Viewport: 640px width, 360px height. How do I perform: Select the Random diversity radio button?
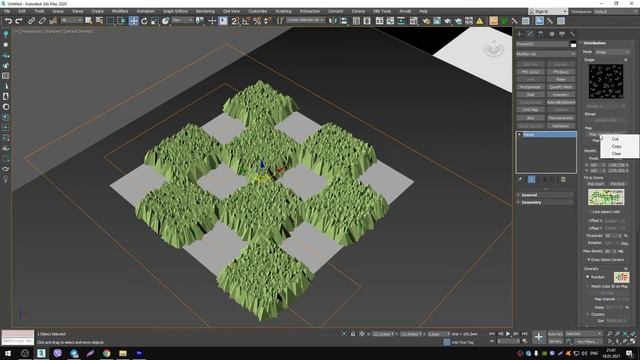pos(588,277)
